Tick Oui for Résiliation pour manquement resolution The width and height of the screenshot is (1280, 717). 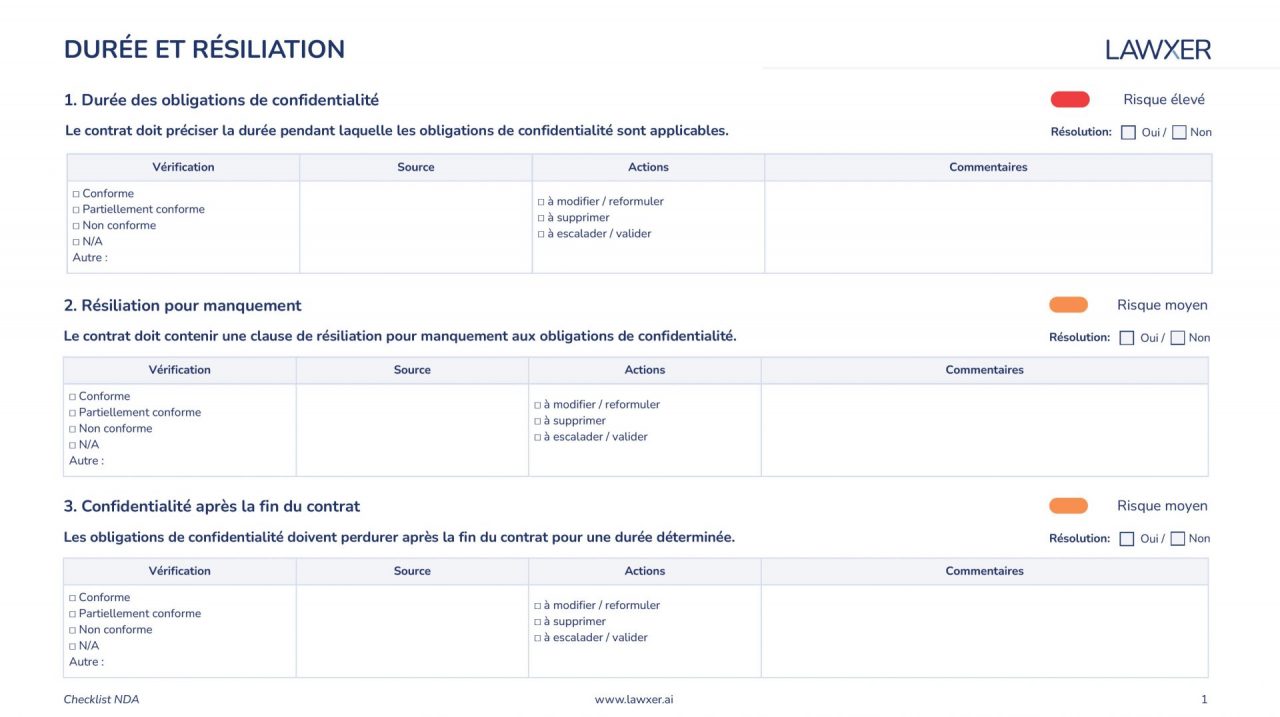click(x=1127, y=338)
